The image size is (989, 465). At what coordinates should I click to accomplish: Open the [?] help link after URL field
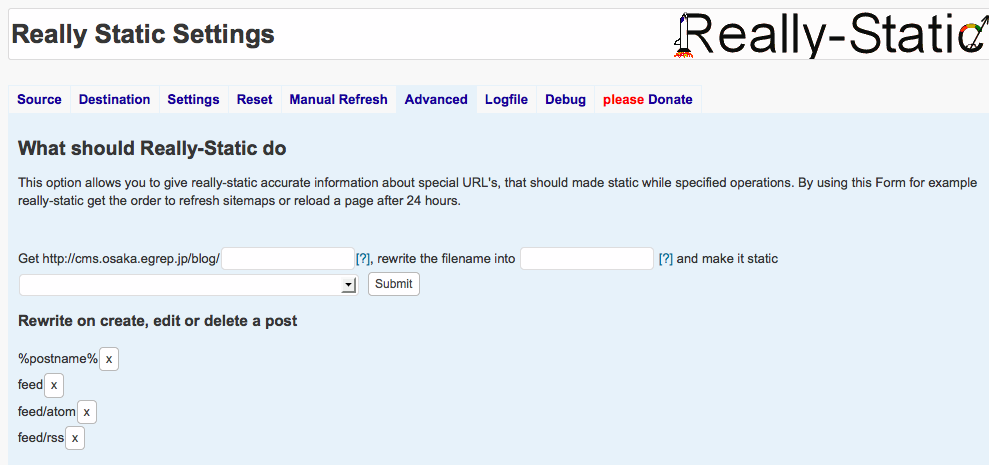[363, 259]
